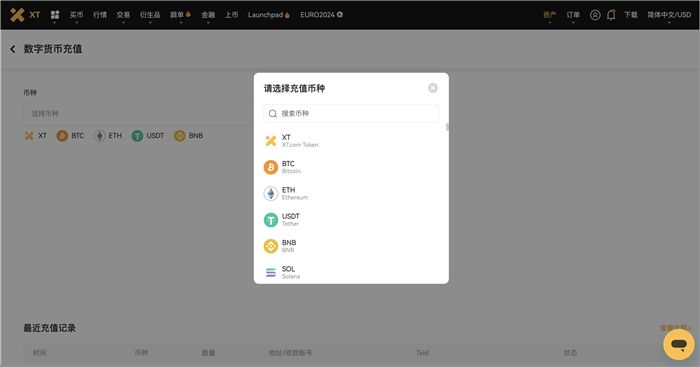Expand the 资产 dropdown
700x367 pixels.
pos(550,15)
